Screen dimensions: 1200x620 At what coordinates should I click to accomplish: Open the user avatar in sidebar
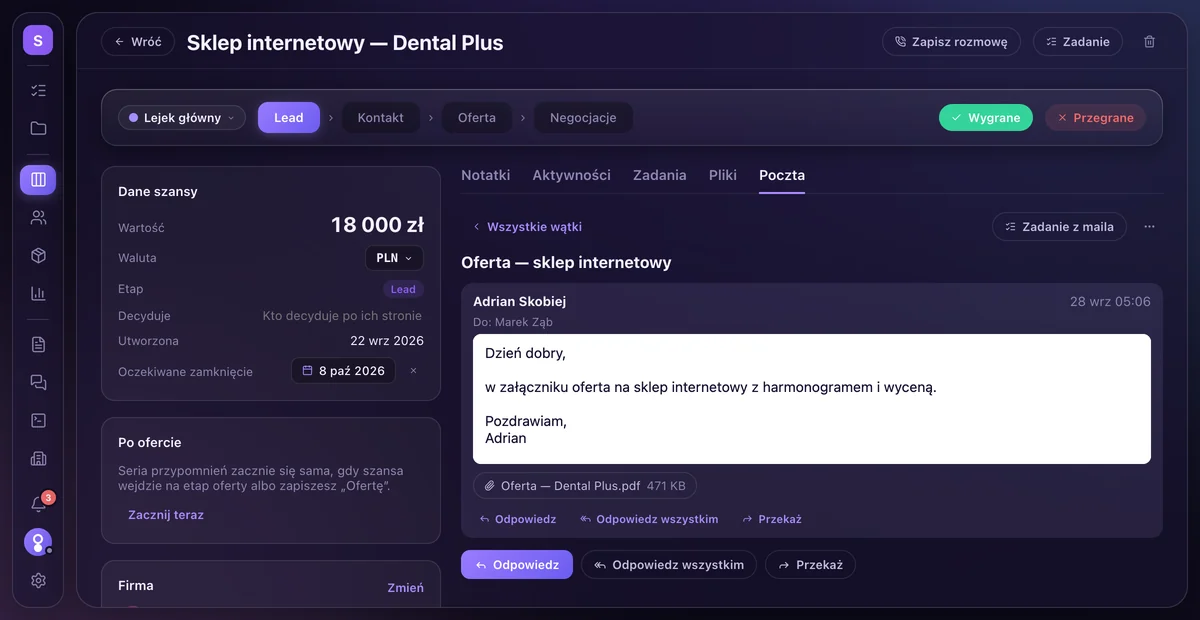coord(38,542)
